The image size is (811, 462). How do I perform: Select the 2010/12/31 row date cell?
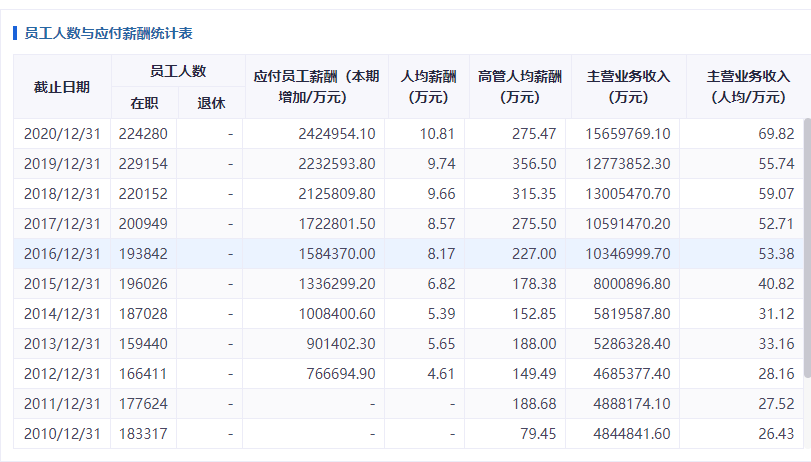pyautogui.click(x=62, y=434)
